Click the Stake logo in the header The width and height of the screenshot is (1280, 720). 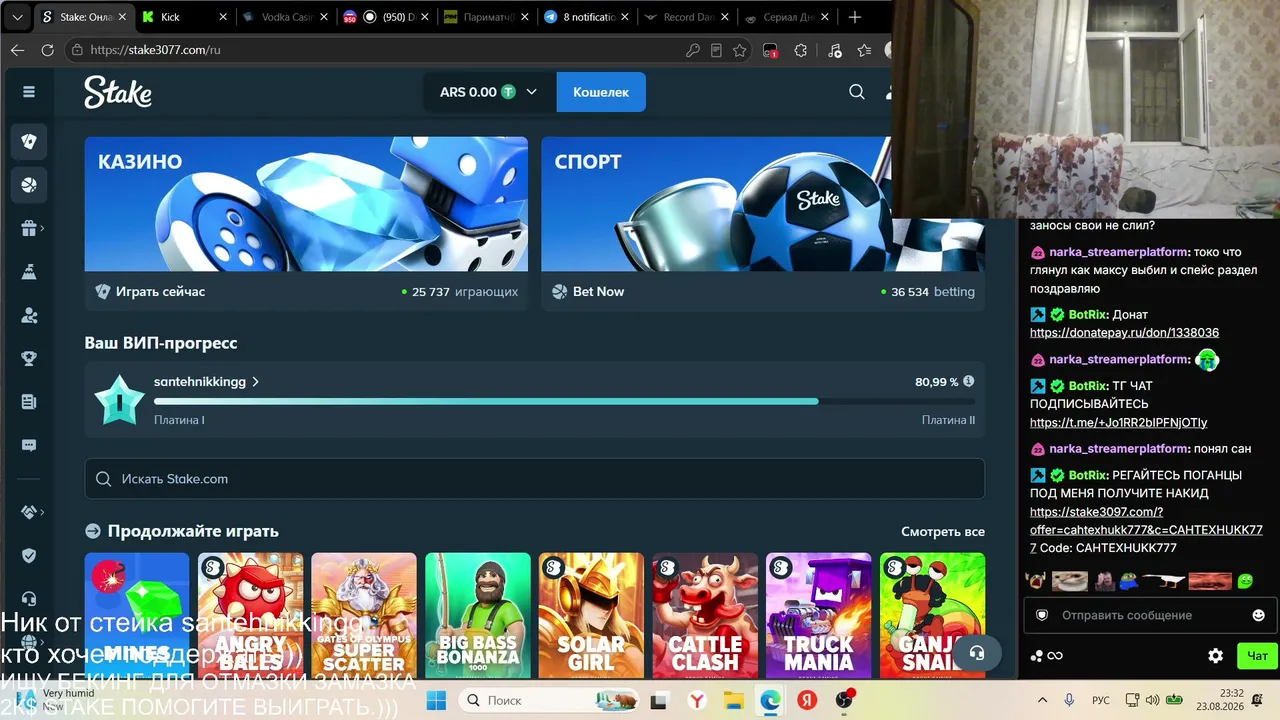pos(118,92)
